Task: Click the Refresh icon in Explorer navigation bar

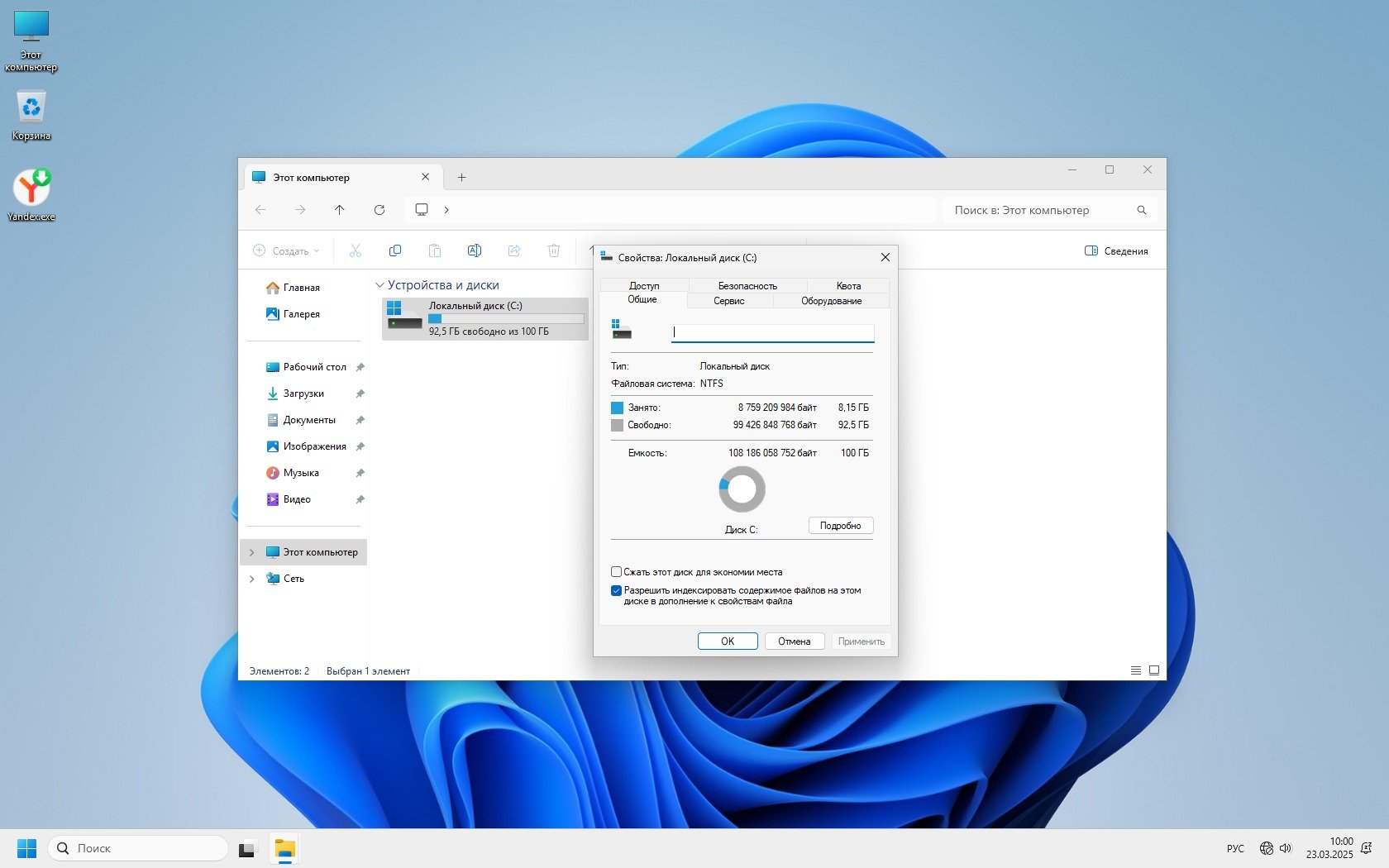Action: coord(379,210)
